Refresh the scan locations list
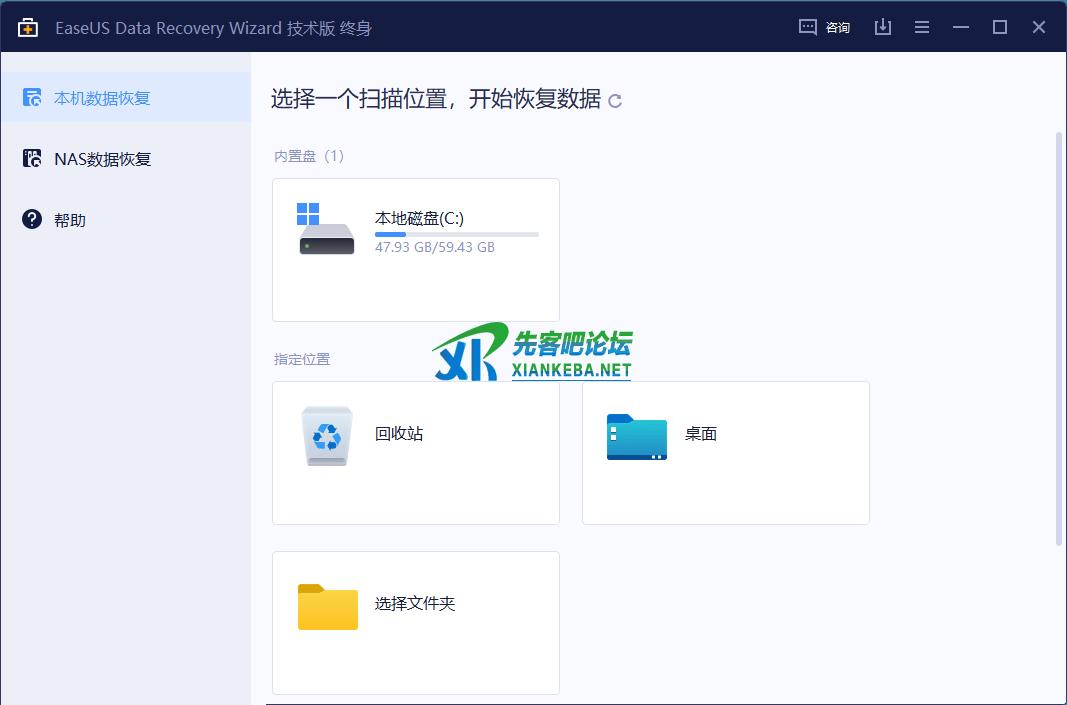This screenshot has height=705, width=1067. [x=615, y=101]
